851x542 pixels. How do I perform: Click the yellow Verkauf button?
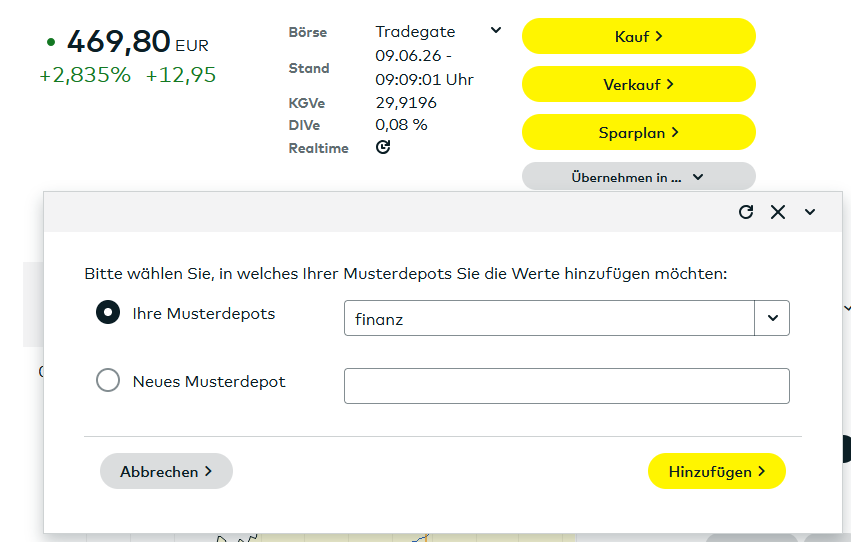[x=639, y=84]
